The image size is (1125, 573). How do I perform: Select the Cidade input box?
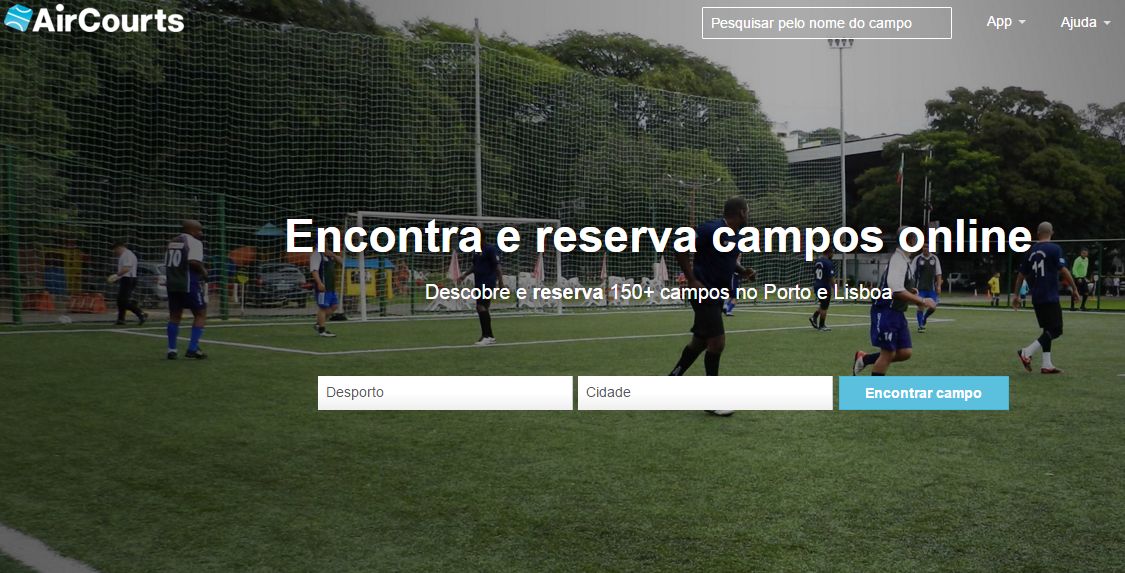[x=705, y=393]
